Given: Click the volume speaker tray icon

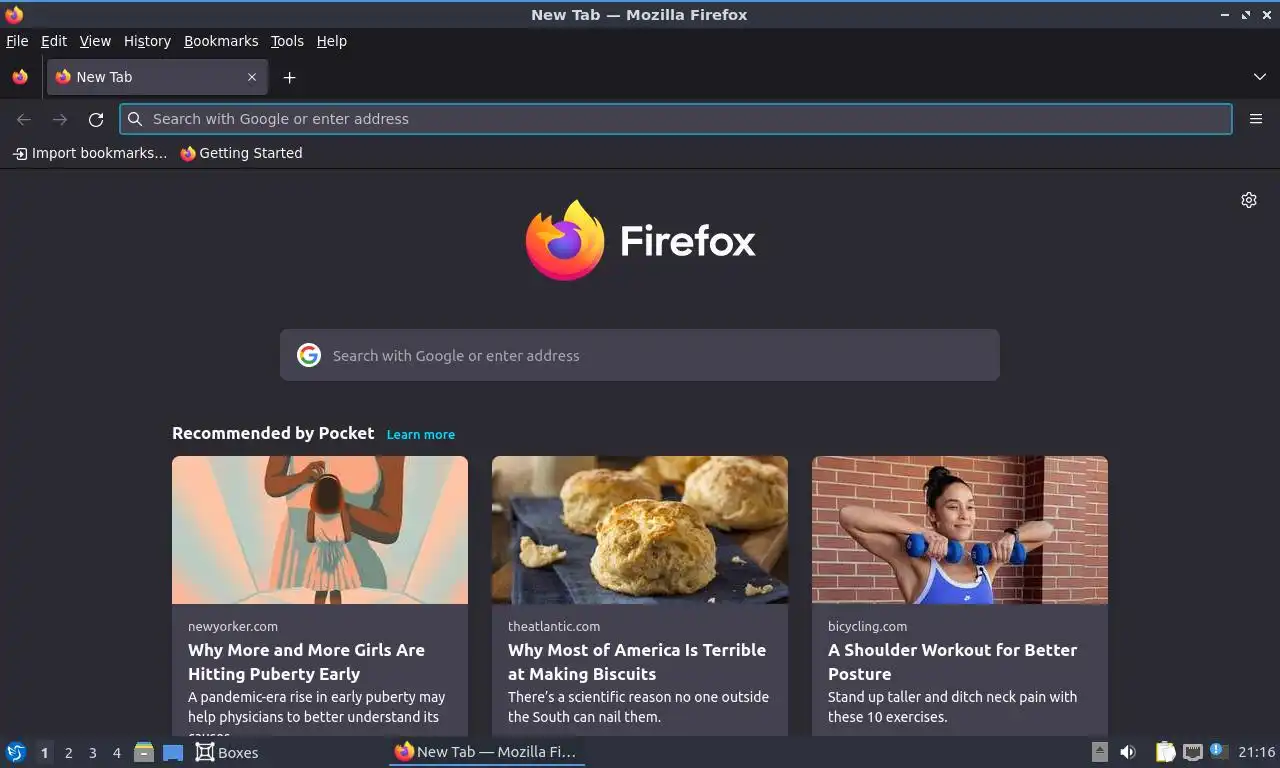Looking at the screenshot, I should point(1128,752).
